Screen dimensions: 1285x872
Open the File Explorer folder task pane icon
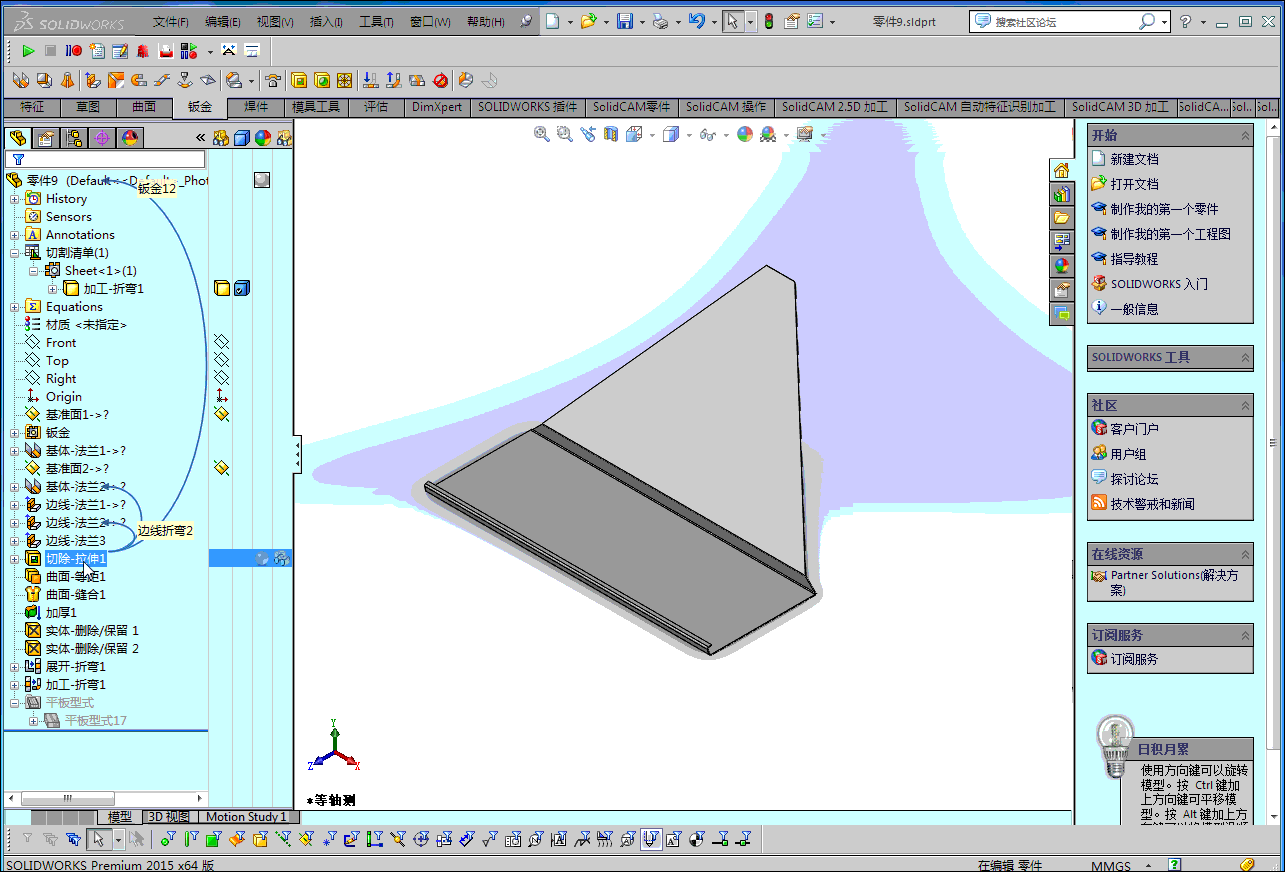tap(1061, 218)
